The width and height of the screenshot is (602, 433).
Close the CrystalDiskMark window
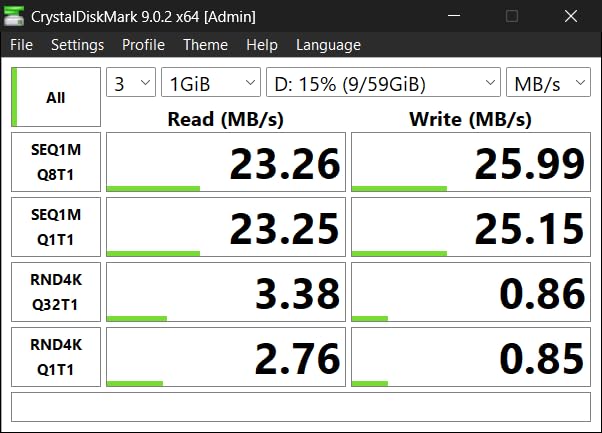(x=571, y=16)
